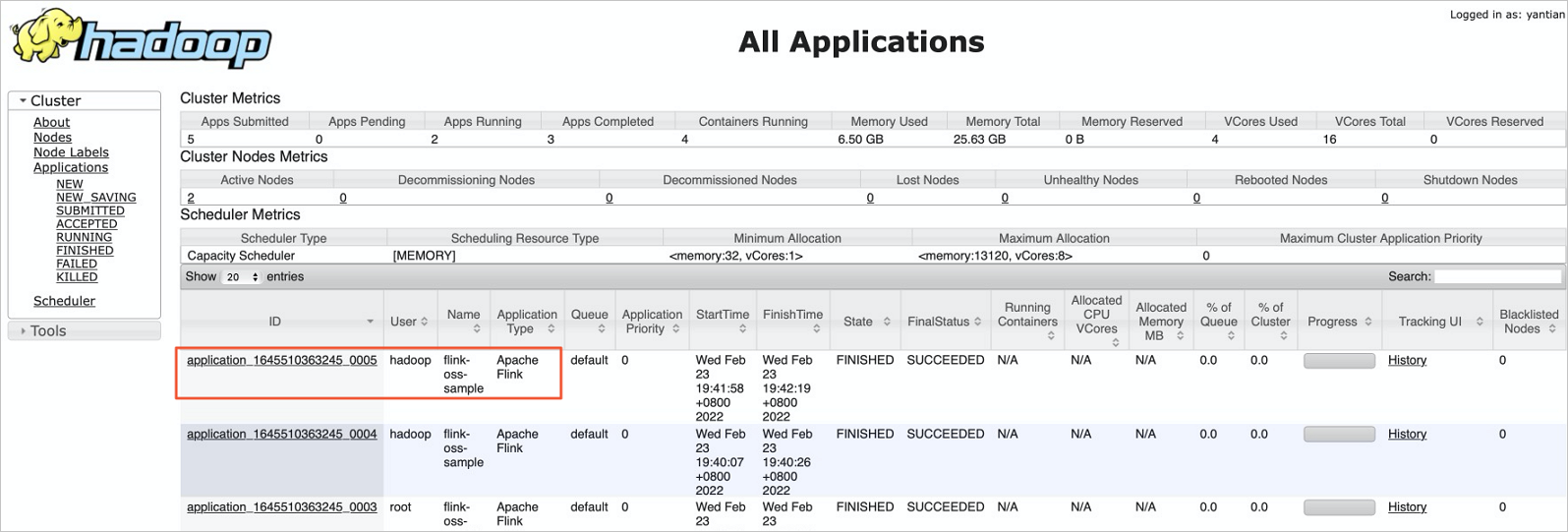The height and width of the screenshot is (532, 1568).
Task: Filter applications by KILLED state
Action: tap(77, 277)
